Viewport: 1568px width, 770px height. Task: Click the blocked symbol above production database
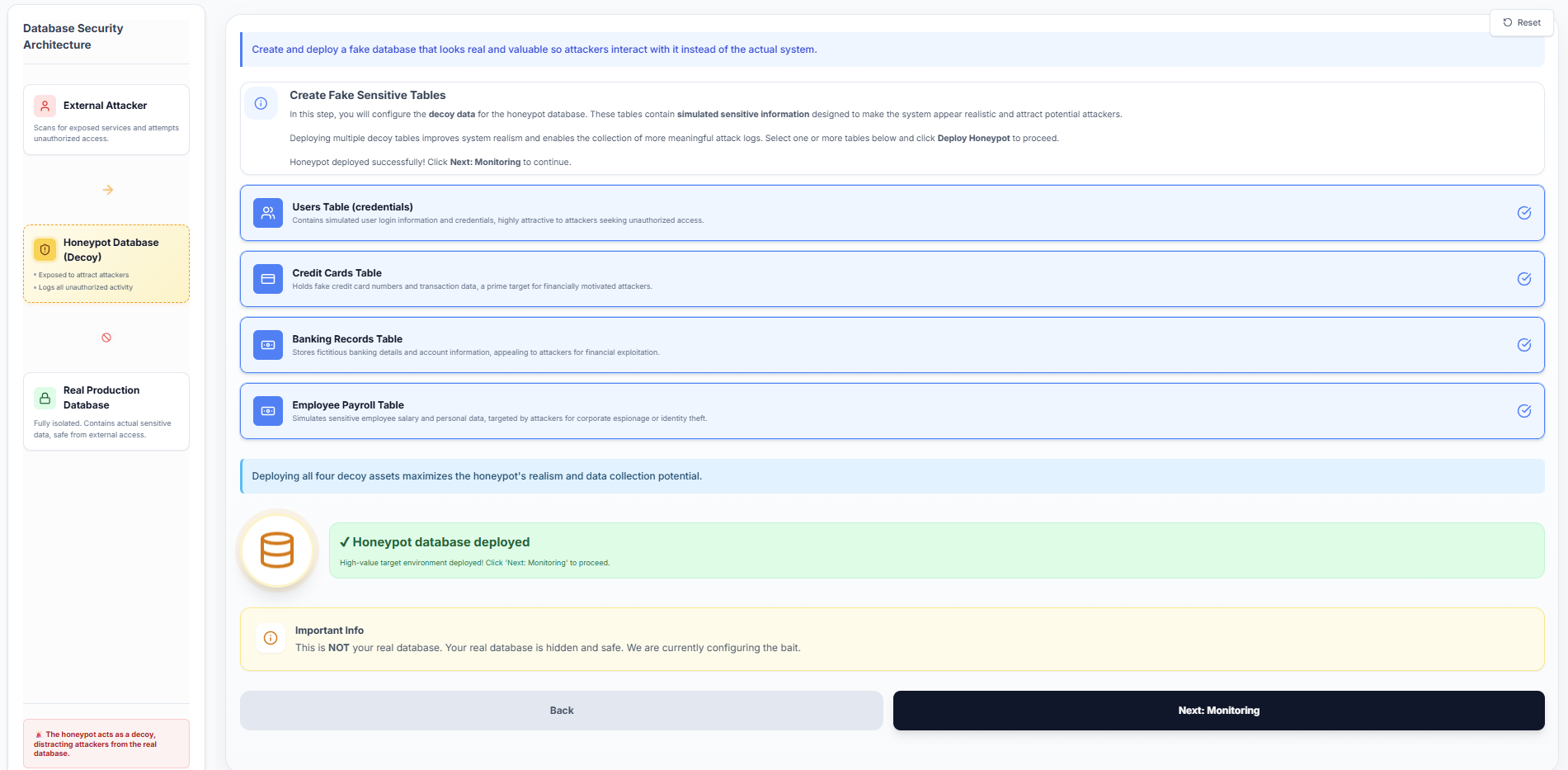[x=106, y=336]
